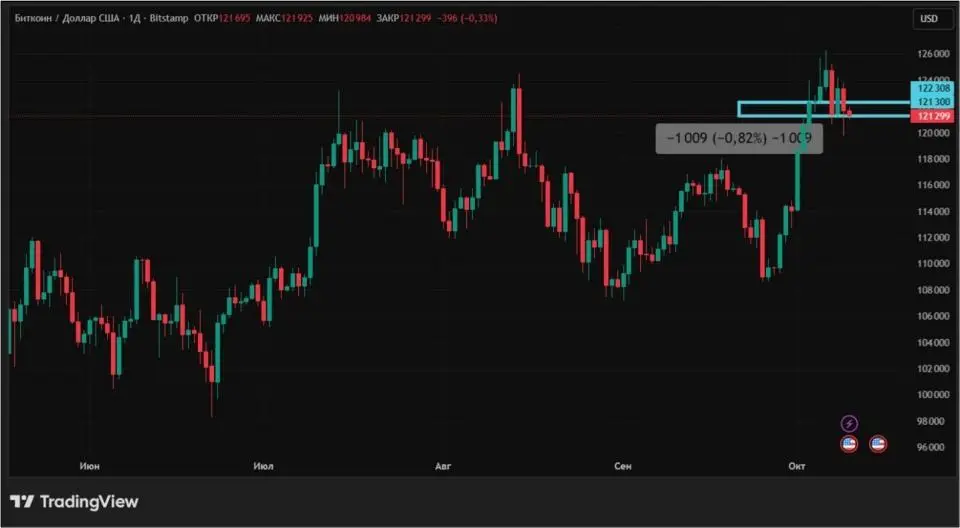Open the USD currency selector
Viewport: 960px width, 528px height.
(929, 18)
